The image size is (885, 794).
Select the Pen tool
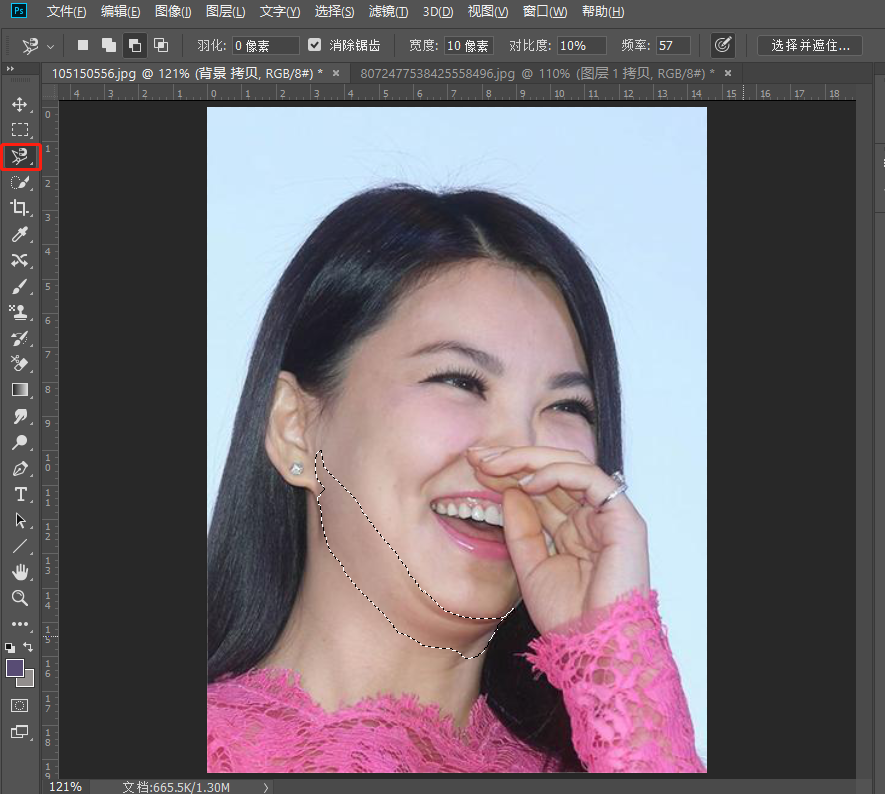pos(19,468)
